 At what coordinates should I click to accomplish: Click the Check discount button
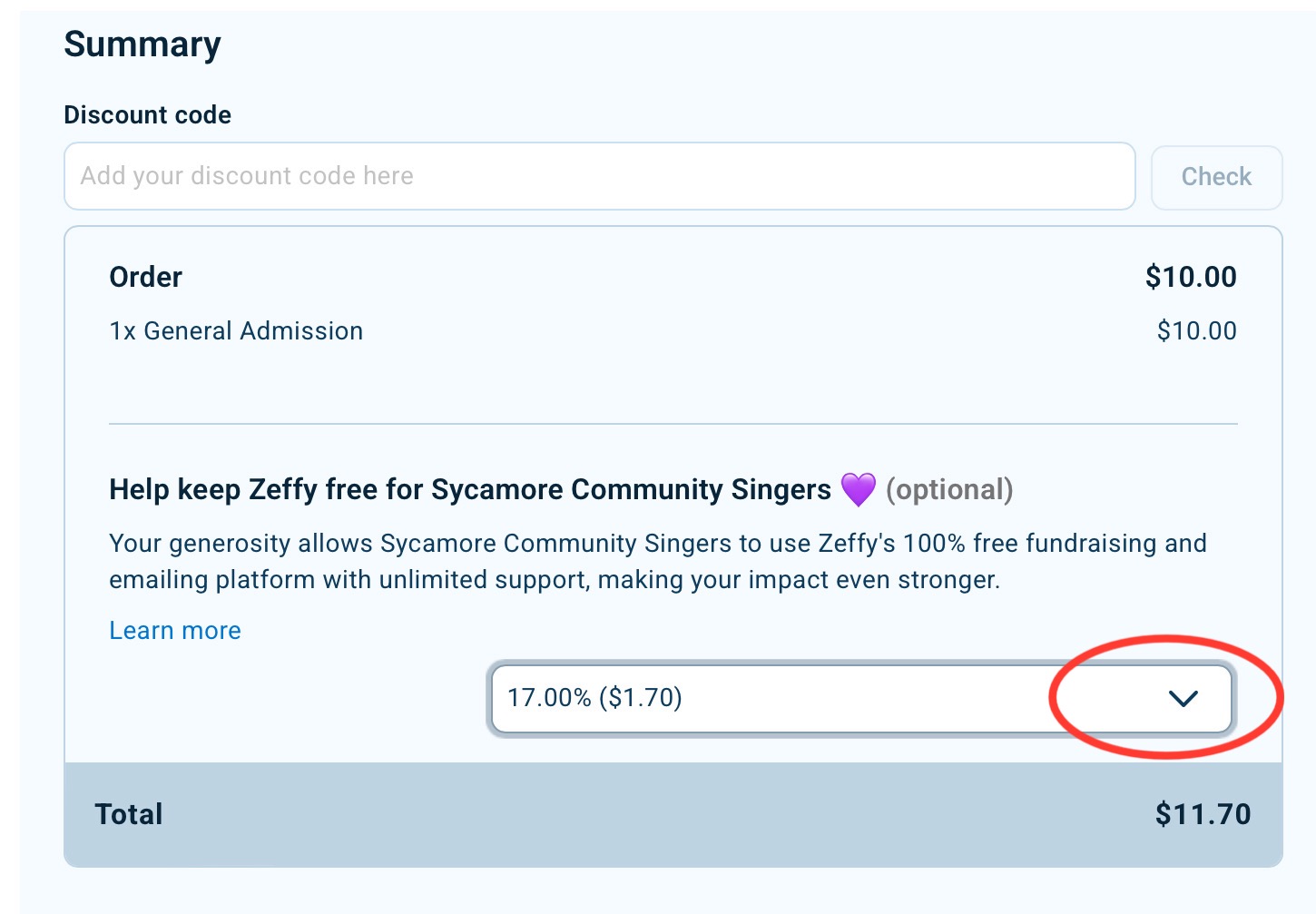1216,177
